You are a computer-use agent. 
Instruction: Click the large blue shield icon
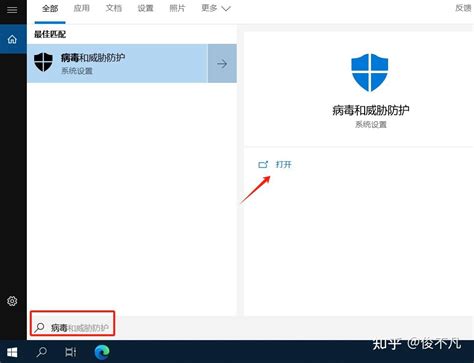pyautogui.click(x=370, y=73)
